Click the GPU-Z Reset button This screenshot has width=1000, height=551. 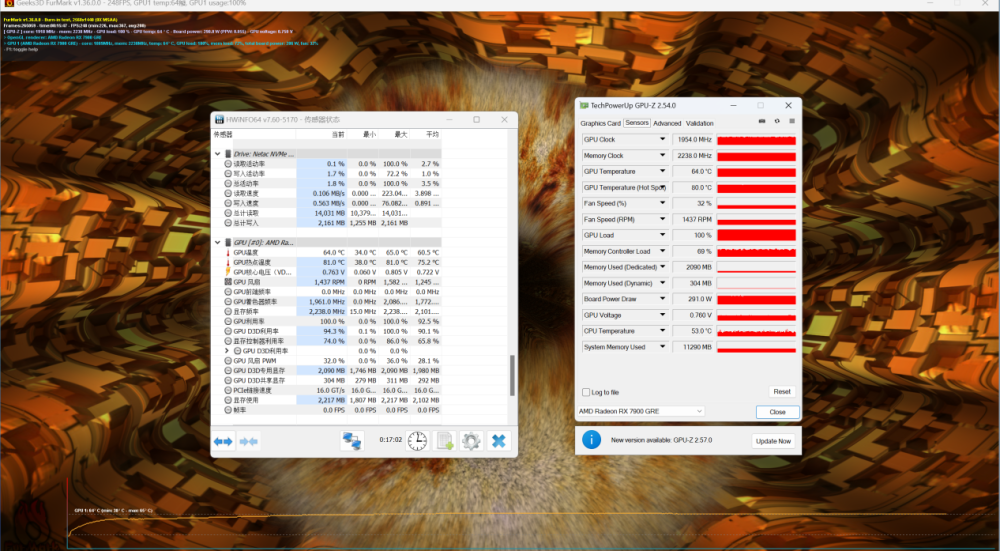point(782,392)
